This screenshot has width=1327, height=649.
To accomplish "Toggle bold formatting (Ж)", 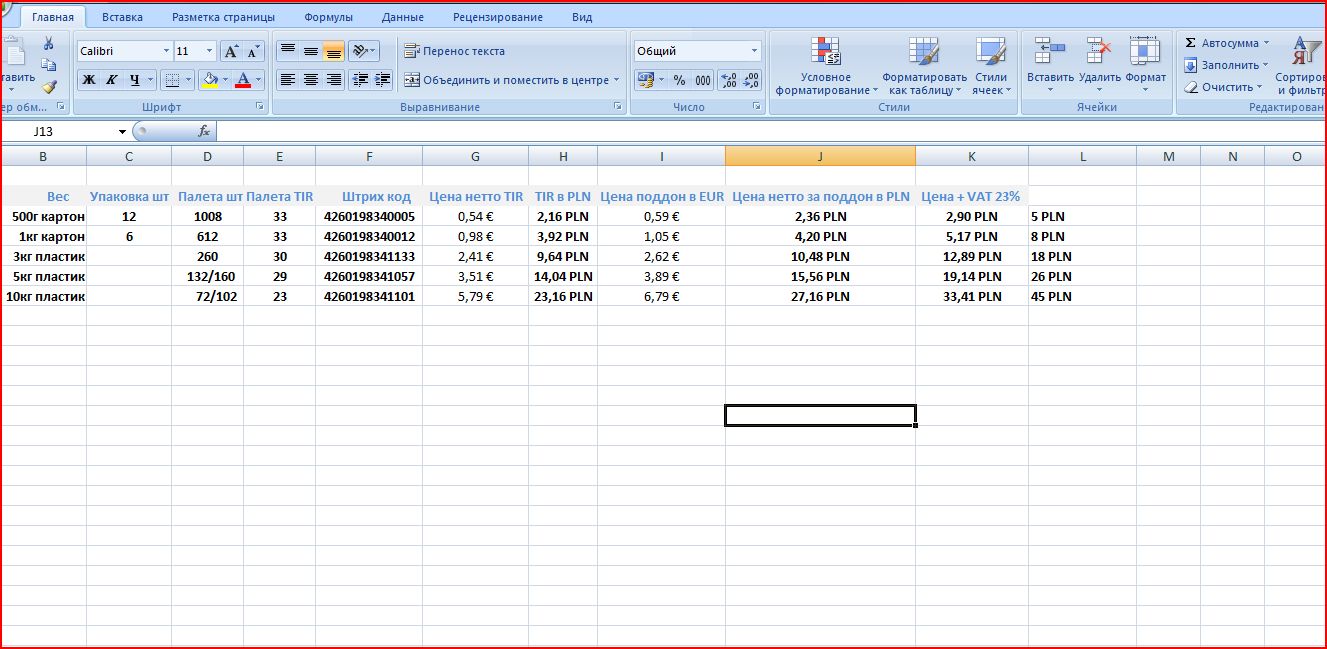I will tap(89, 80).
